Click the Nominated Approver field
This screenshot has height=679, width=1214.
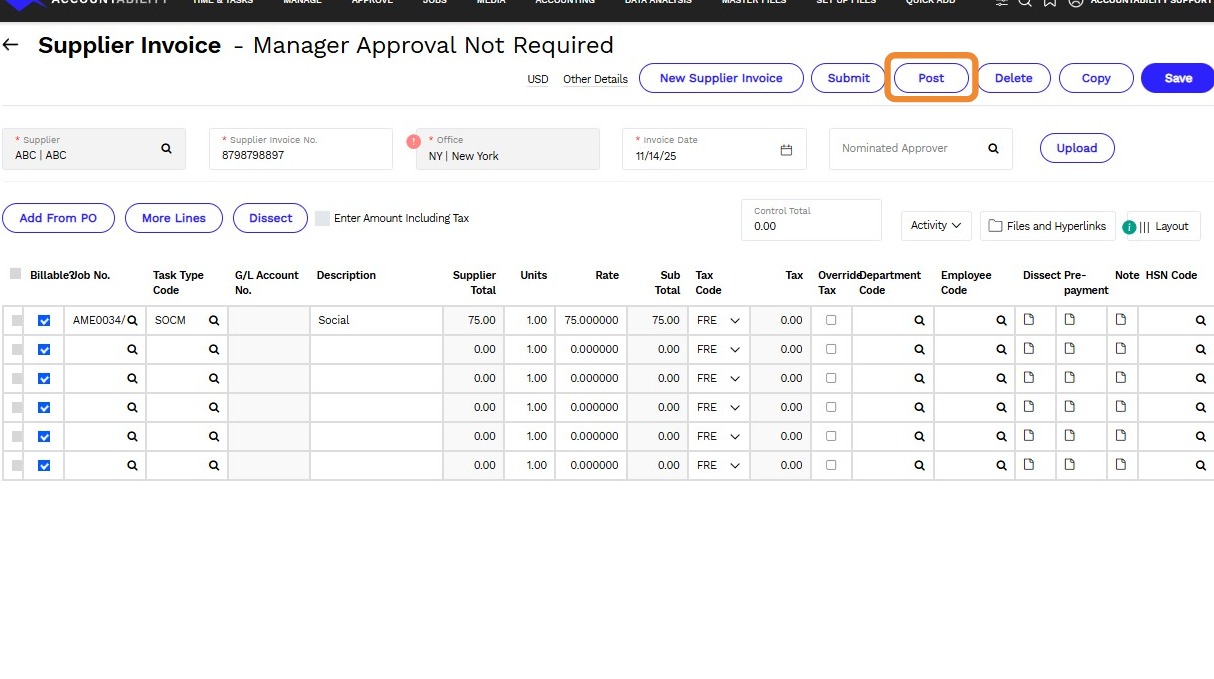(921, 149)
